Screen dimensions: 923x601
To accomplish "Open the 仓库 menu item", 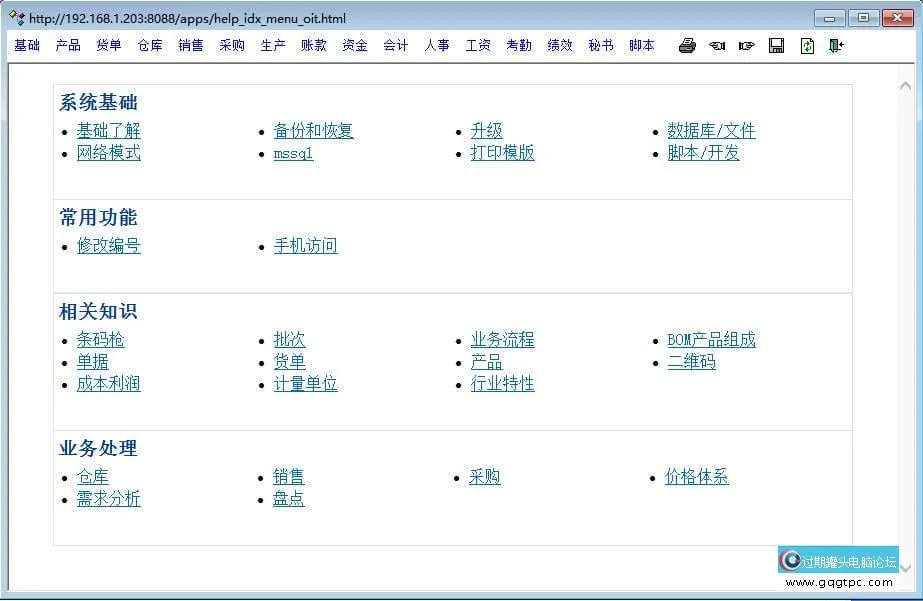I will tap(150, 45).
